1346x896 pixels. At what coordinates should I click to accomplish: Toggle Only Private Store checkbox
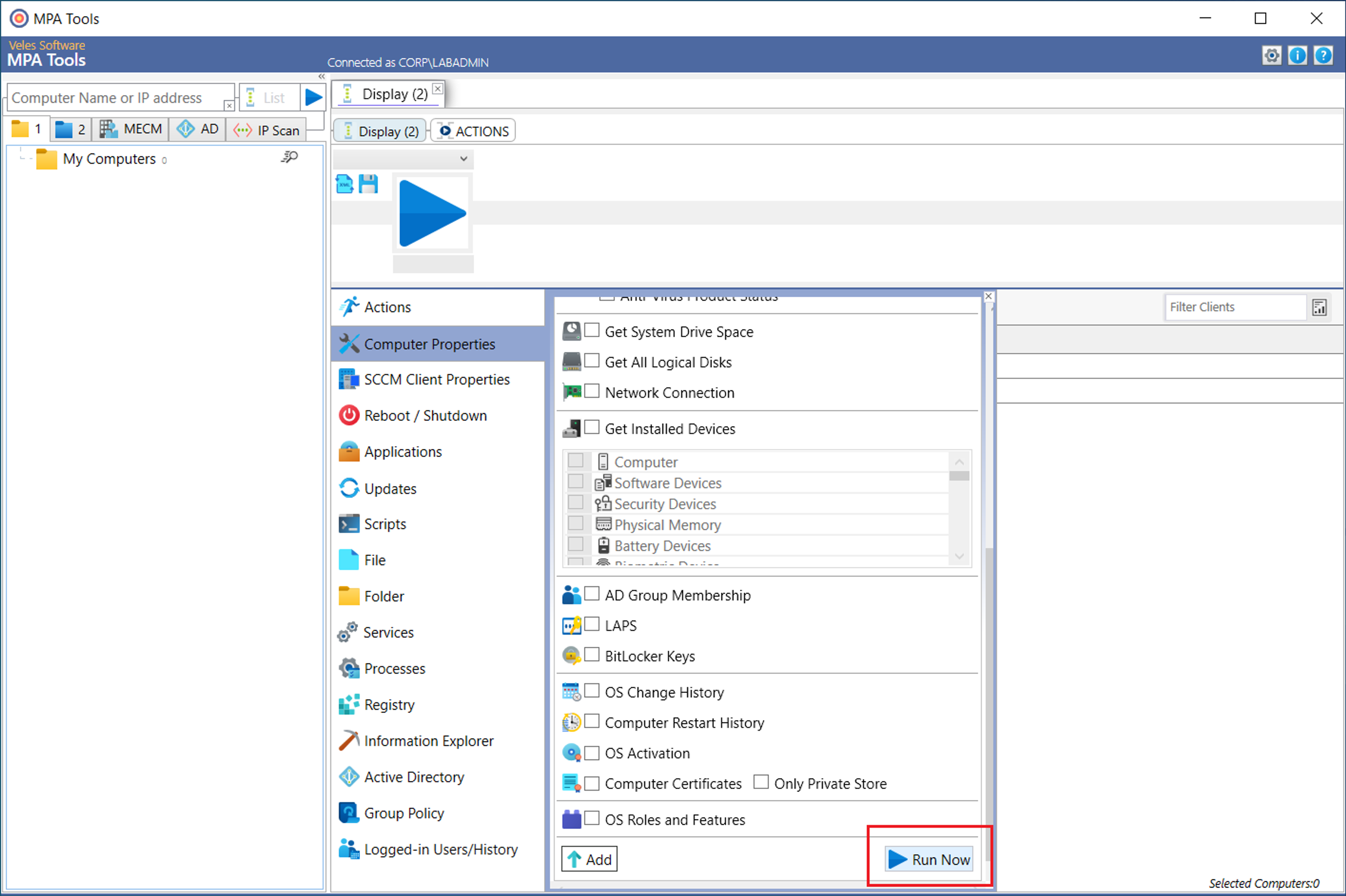(x=761, y=782)
